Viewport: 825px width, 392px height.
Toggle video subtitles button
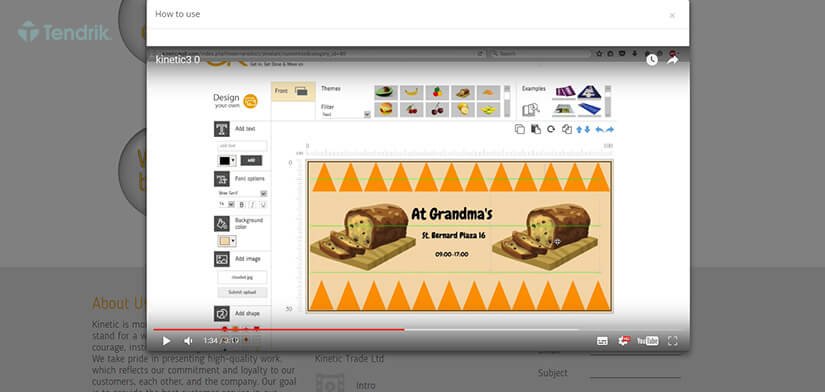(602, 341)
